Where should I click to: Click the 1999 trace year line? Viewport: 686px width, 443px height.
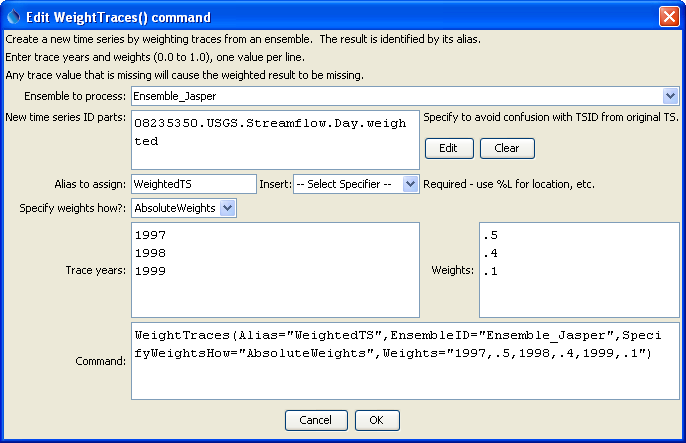153,271
